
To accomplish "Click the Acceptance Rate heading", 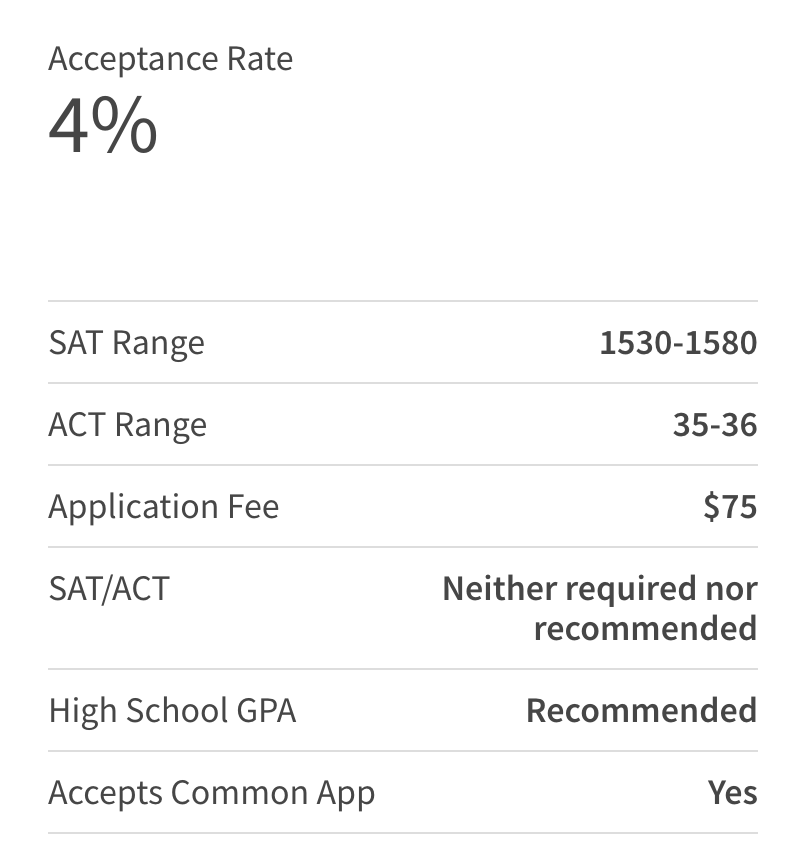I will (170, 59).
